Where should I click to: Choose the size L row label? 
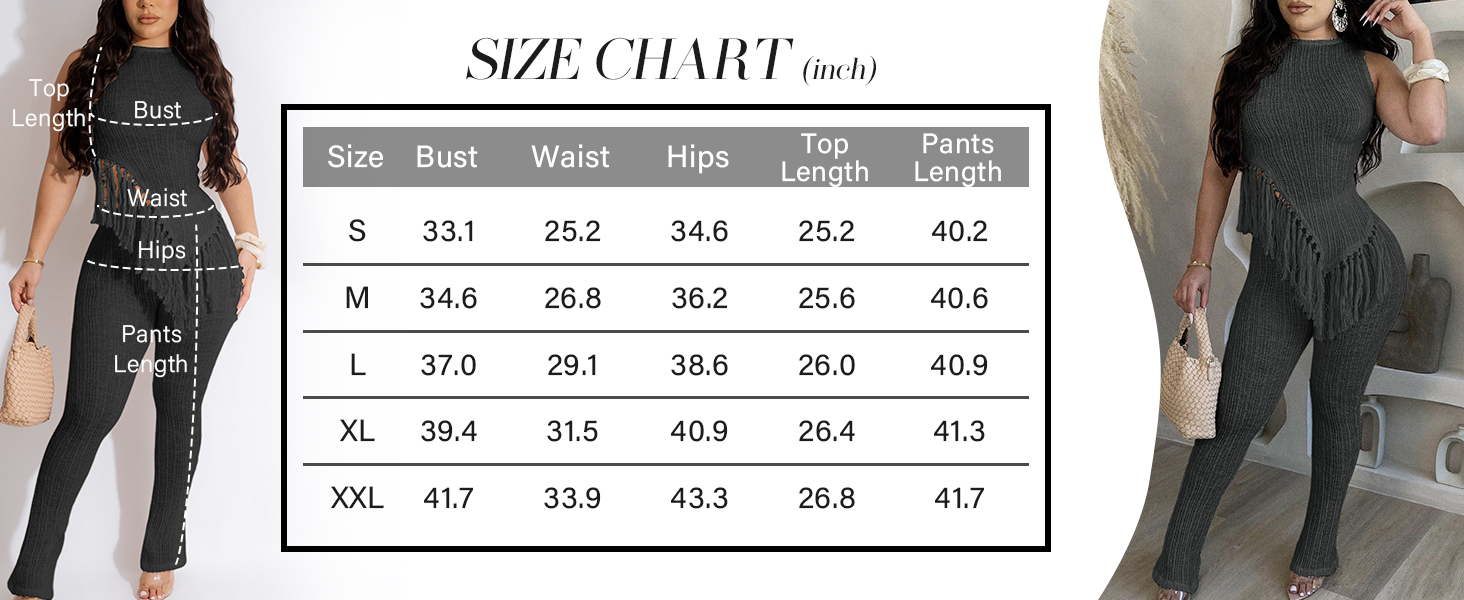tap(357, 365)
